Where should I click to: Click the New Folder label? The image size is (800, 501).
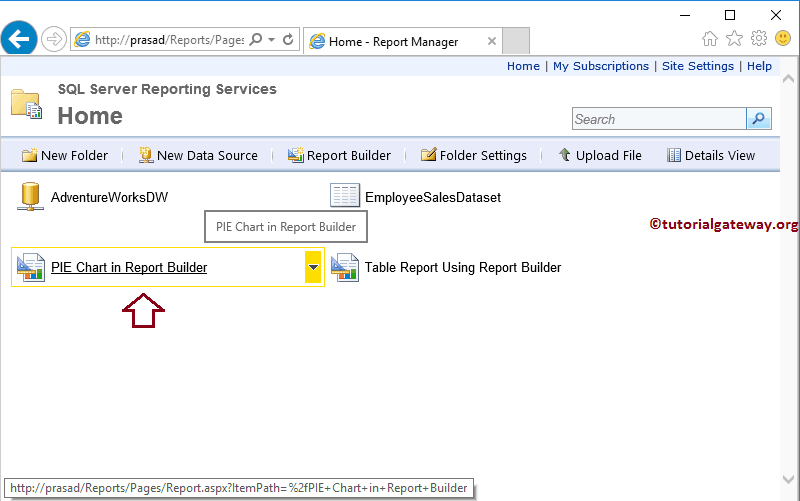74,156
